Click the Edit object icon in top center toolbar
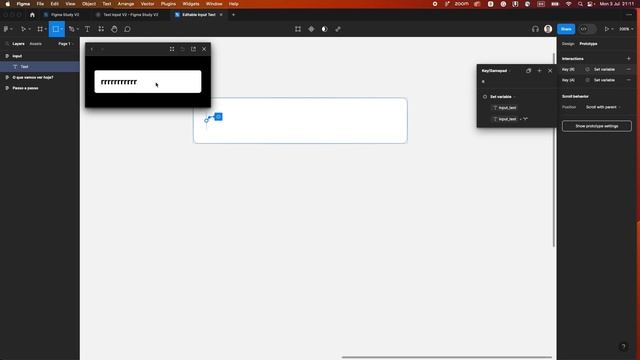Viewport: 640px width, 360px height. point(298,29)
